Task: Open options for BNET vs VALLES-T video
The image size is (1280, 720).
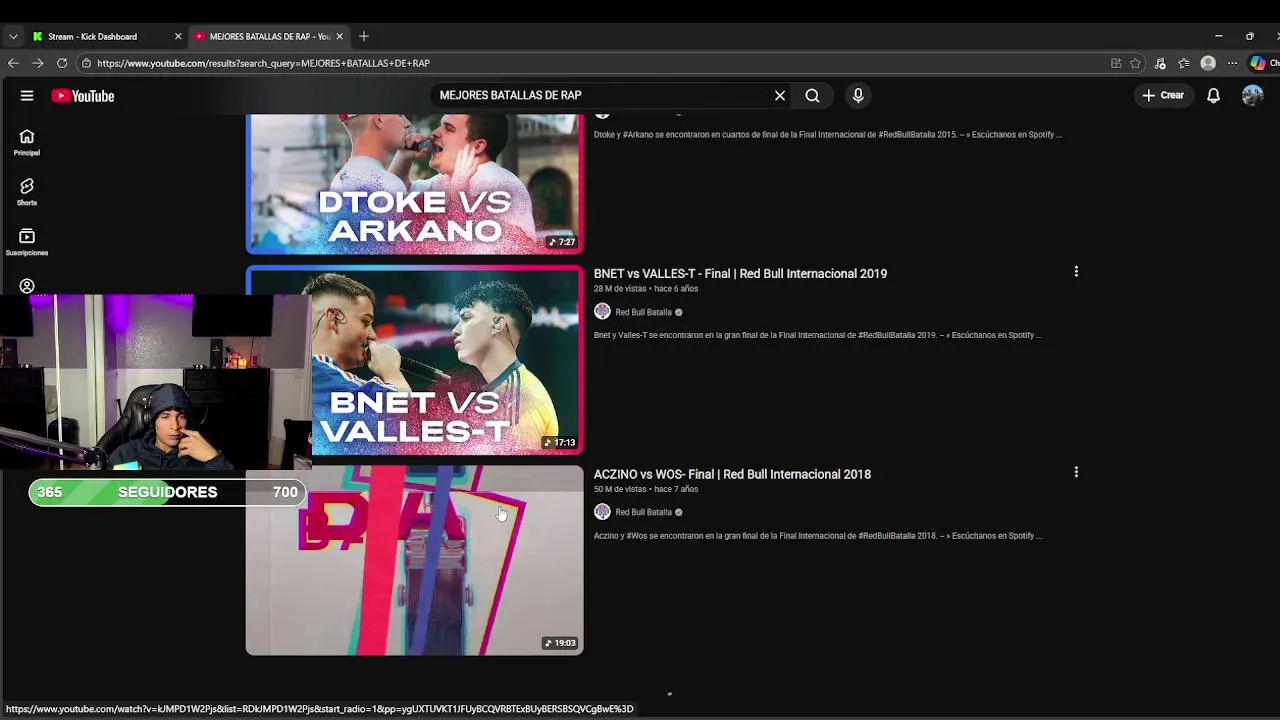Action: [x=1076, y=272]
